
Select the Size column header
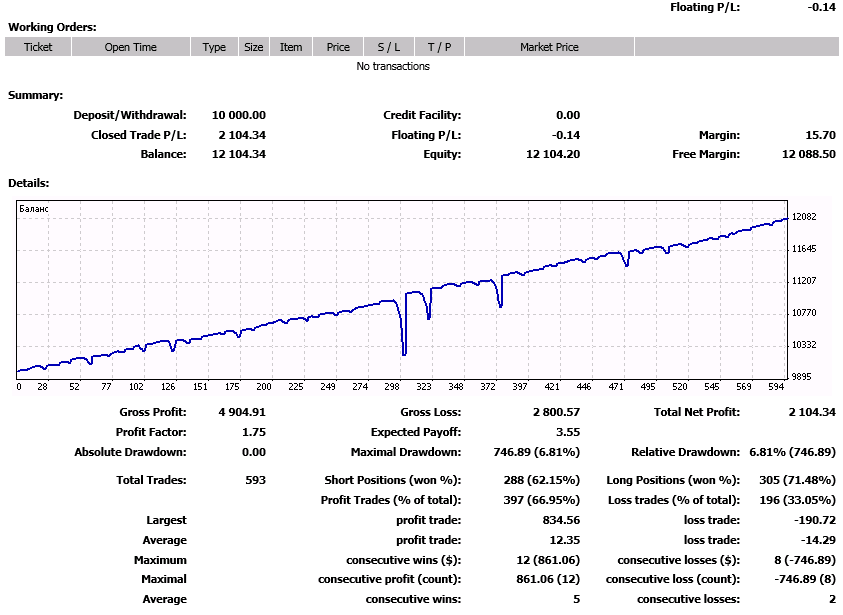pos(254,47)
